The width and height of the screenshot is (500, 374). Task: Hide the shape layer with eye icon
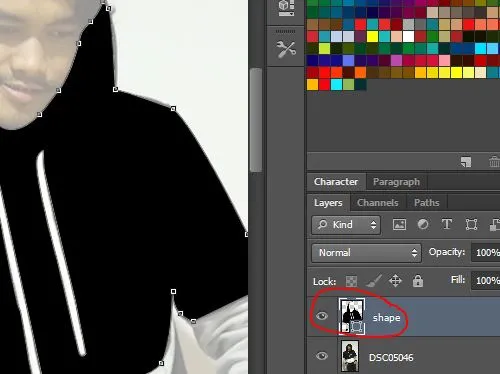click(x=322, y=316)
